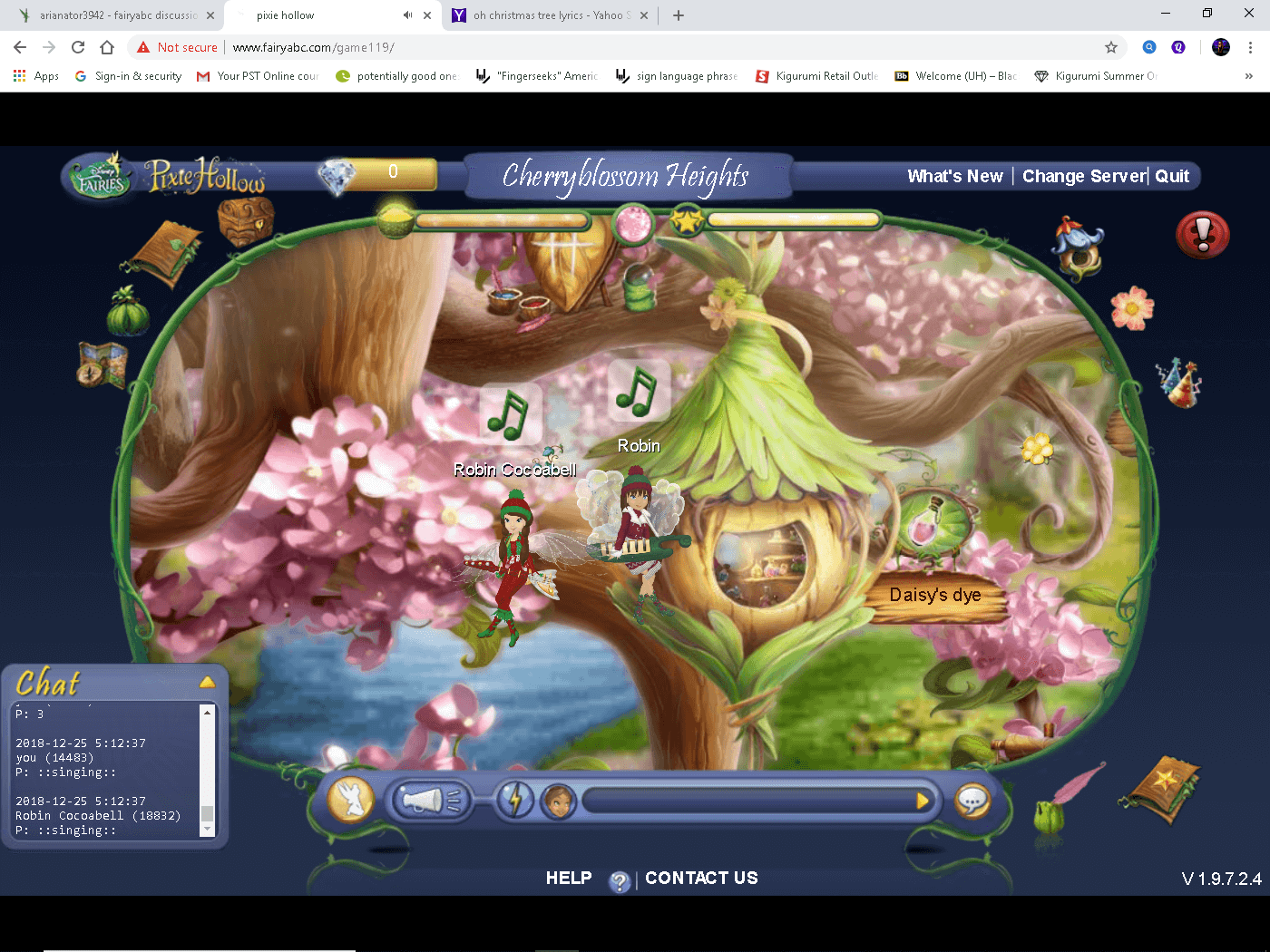
Task: Click the white rabbit emote icon
Action: pos(352,800)
